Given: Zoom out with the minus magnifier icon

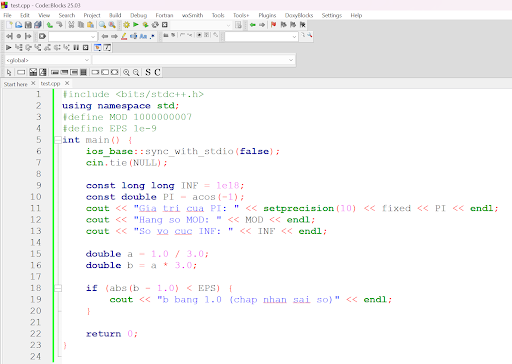Looking at the screenshot, I should (x=136, y=72).
